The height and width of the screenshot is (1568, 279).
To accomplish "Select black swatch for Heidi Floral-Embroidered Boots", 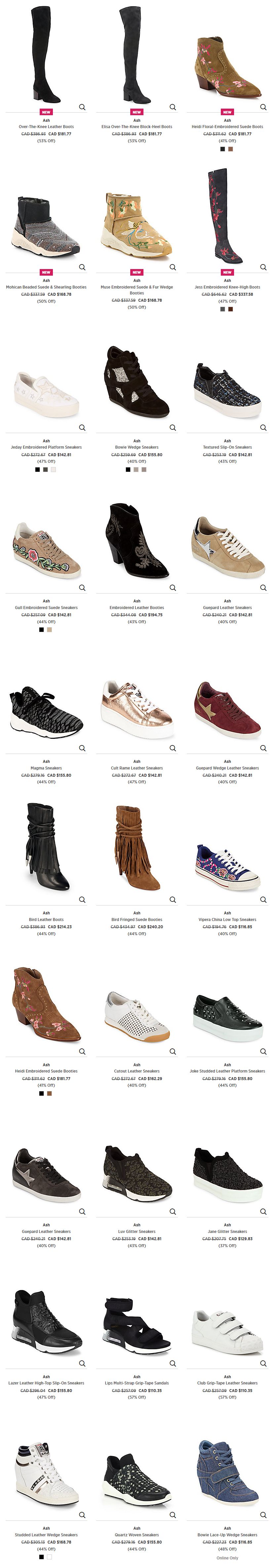I will click(x=222, y=149).
